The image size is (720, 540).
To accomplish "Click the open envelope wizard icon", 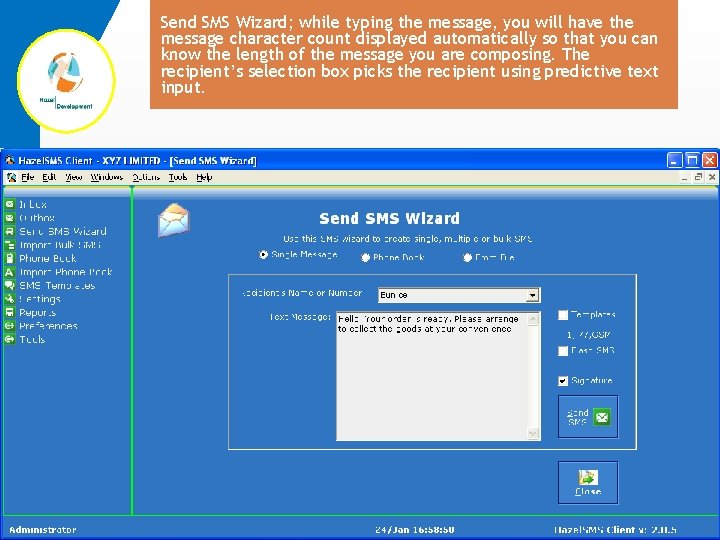I will point(174,220).
